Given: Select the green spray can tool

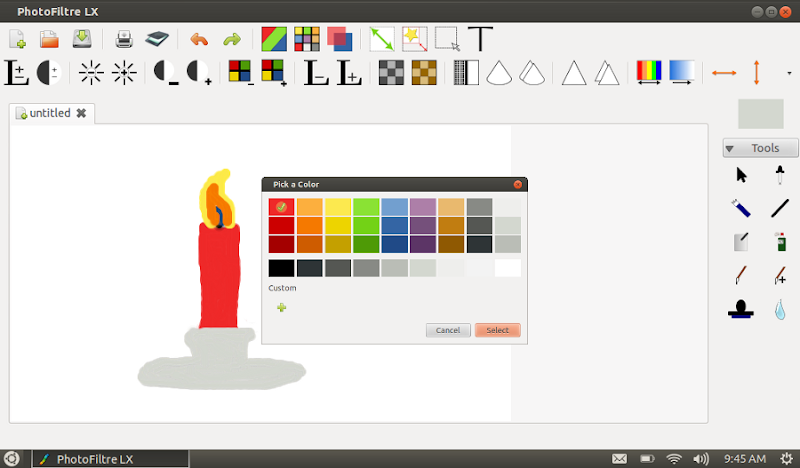Looking at the screenshot, I should (781, 242).
